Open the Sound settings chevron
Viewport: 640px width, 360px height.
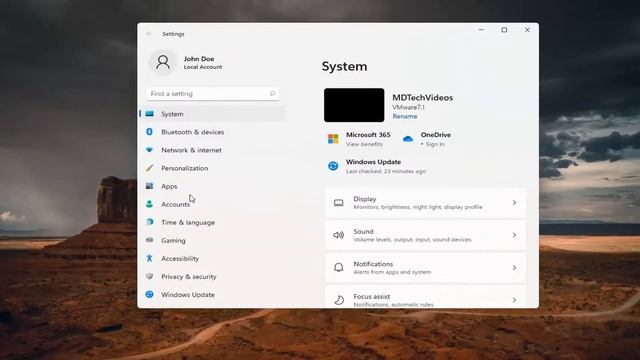pos(514,235)
